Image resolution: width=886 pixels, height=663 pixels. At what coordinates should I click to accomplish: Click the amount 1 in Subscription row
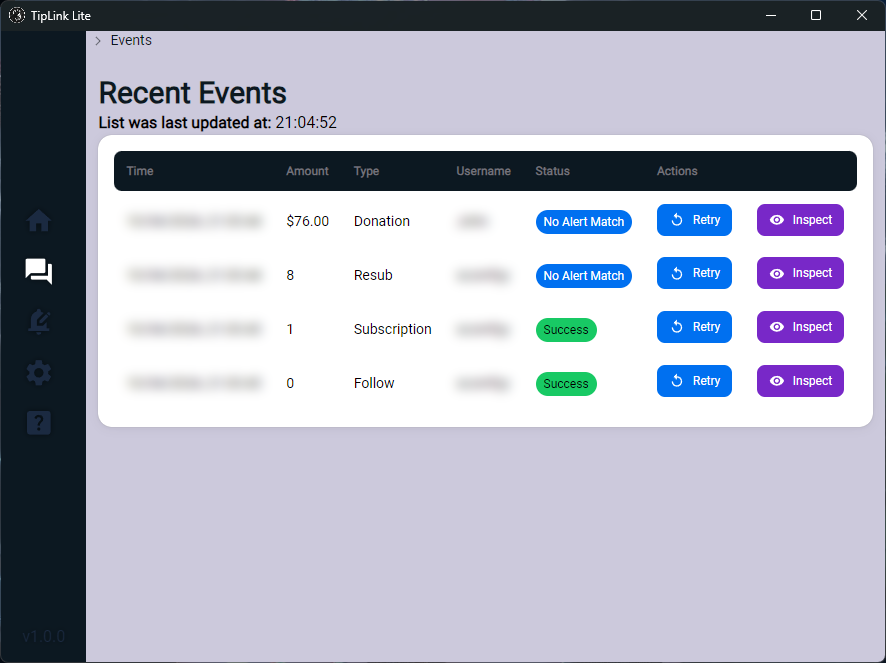click(290, 329)
